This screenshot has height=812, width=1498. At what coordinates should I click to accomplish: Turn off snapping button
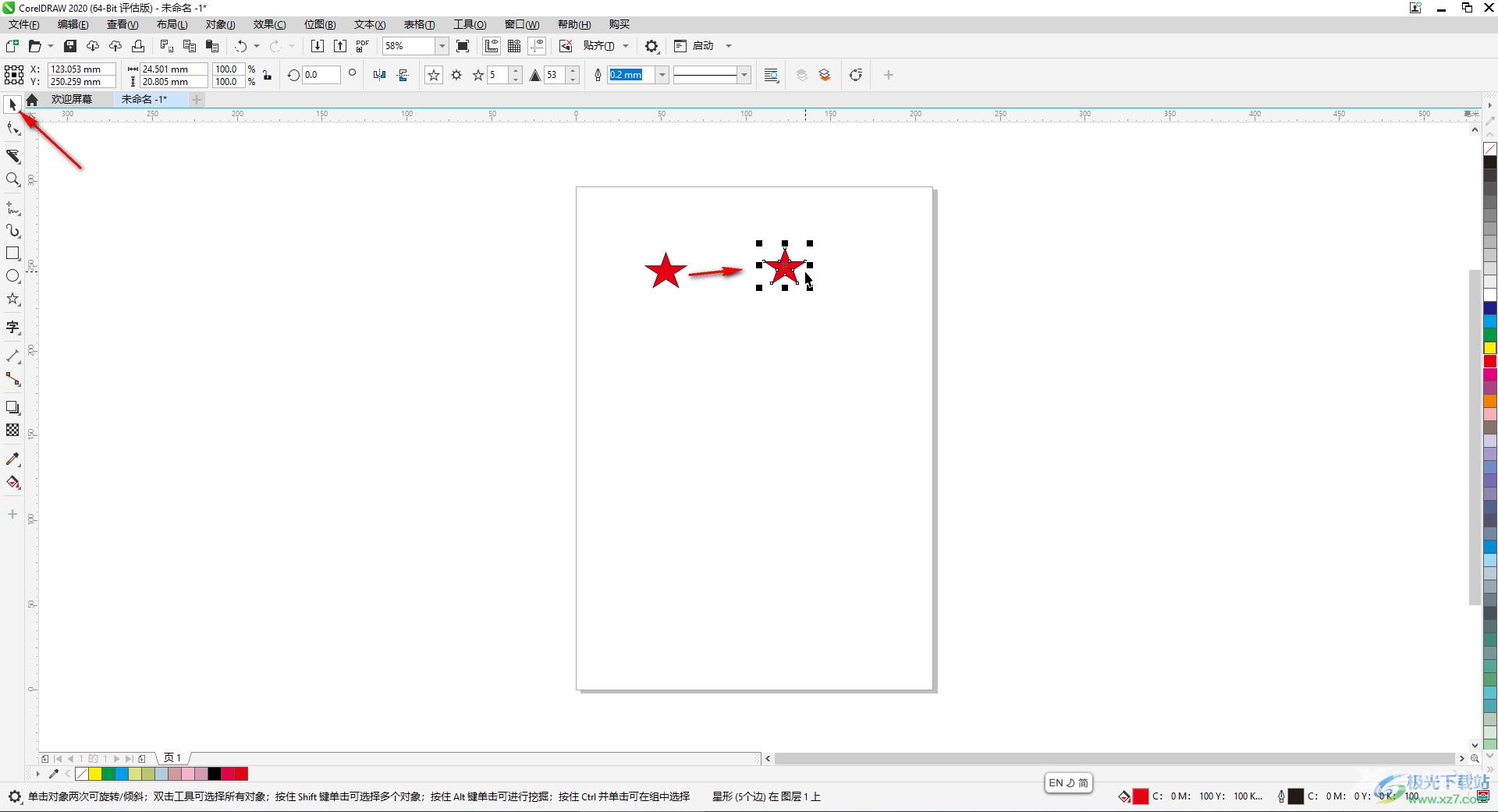pos(566,46)
